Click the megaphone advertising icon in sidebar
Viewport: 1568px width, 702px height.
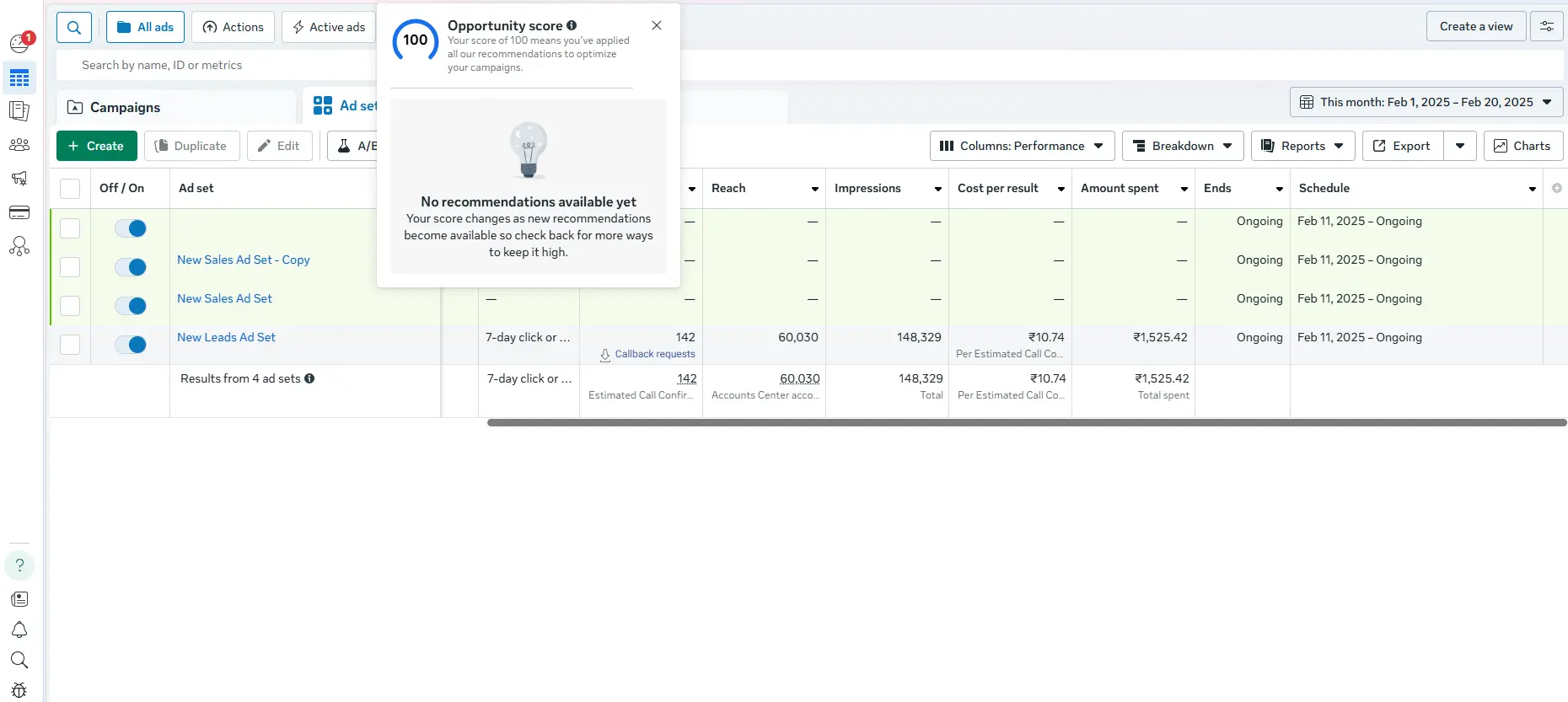[x=19, y=179]
